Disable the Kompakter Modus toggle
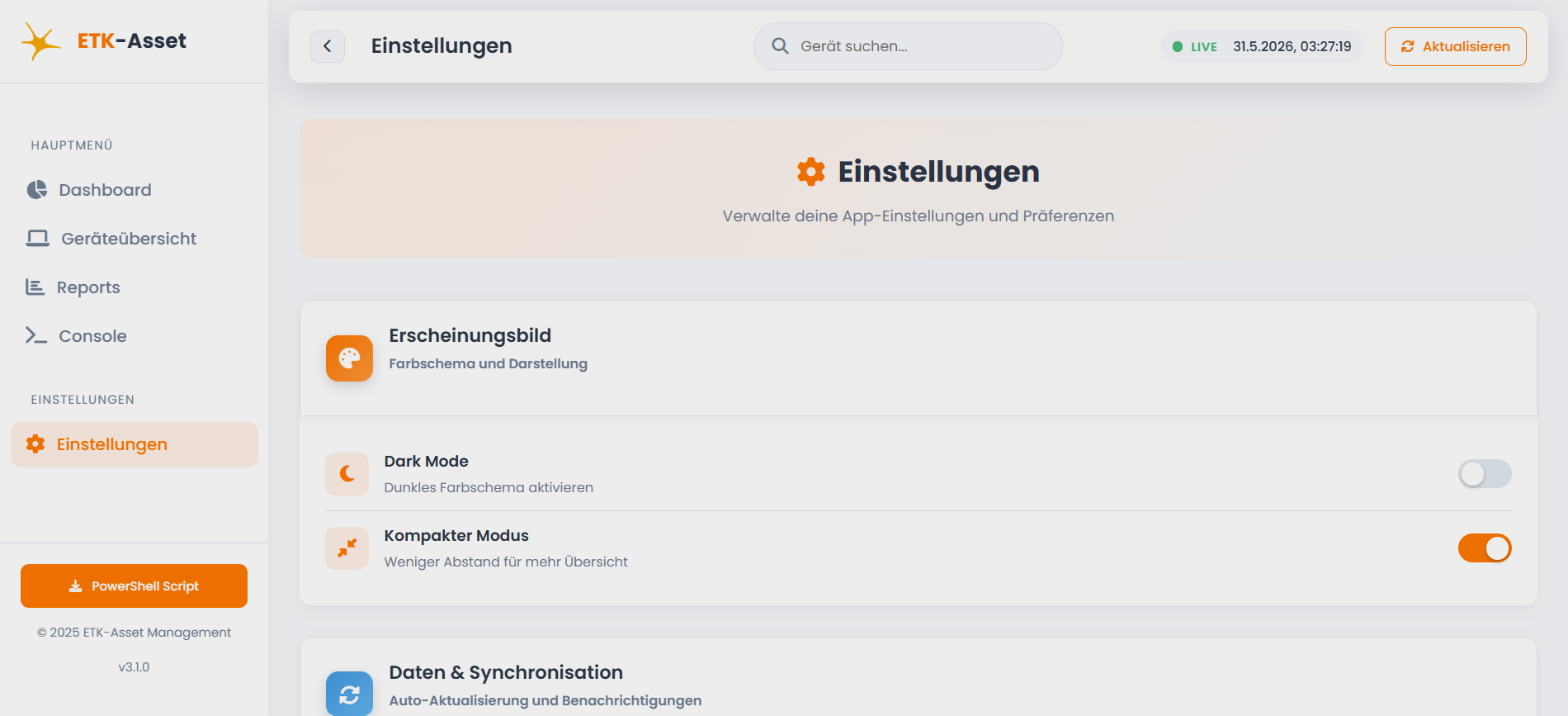The width and height of the screenshot is (1568, 716). (x=1485, y=548)
